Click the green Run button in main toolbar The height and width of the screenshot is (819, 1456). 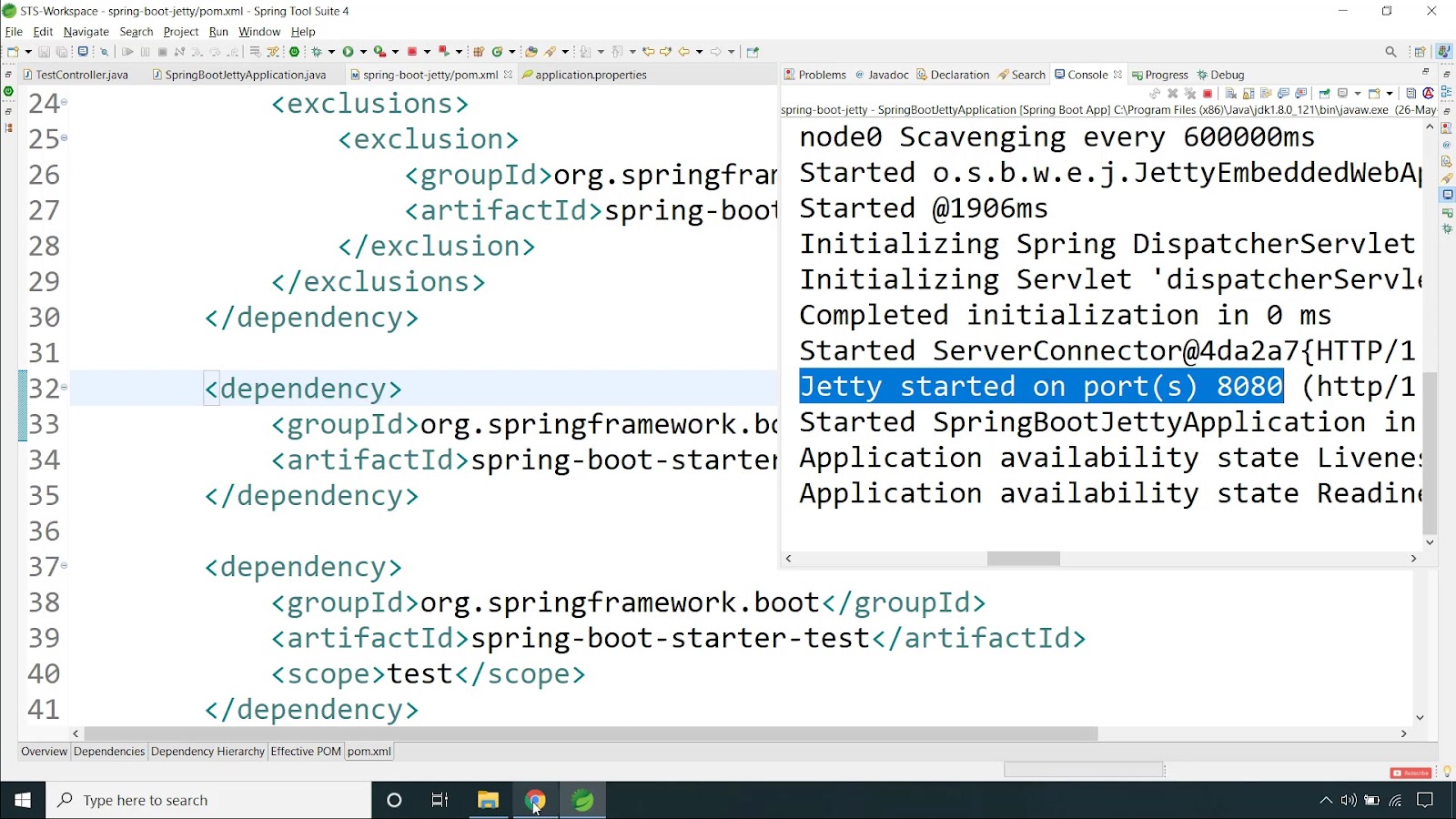(x=348, y=52)
